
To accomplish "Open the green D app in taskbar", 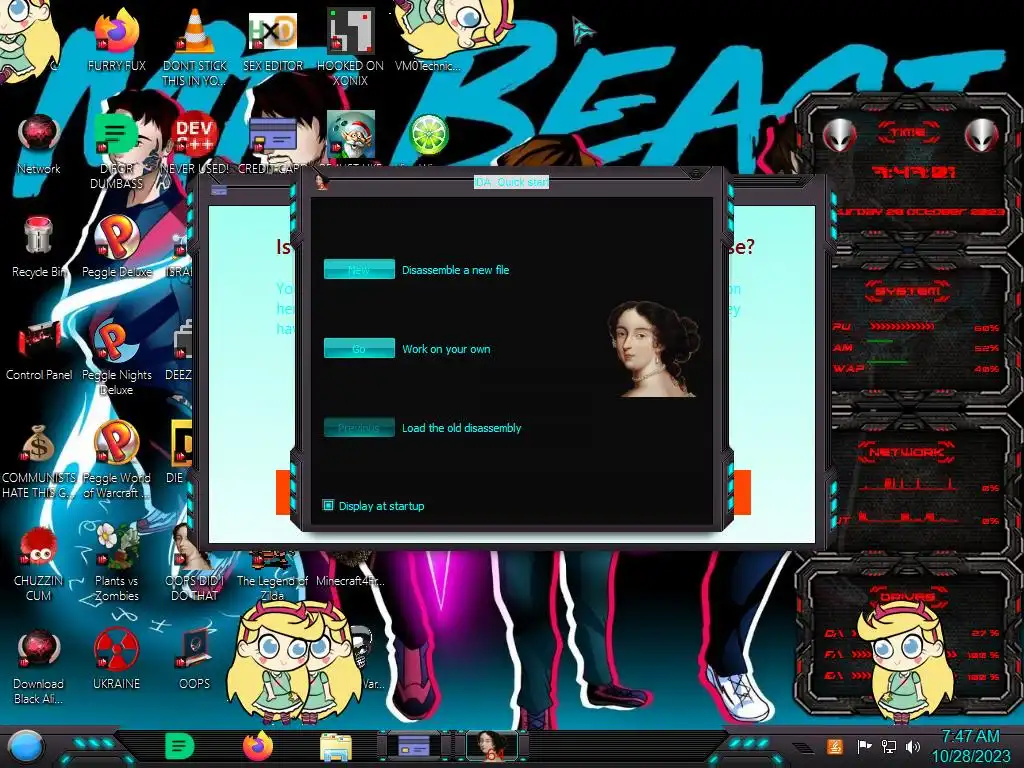I will click(x=180, y=746).
